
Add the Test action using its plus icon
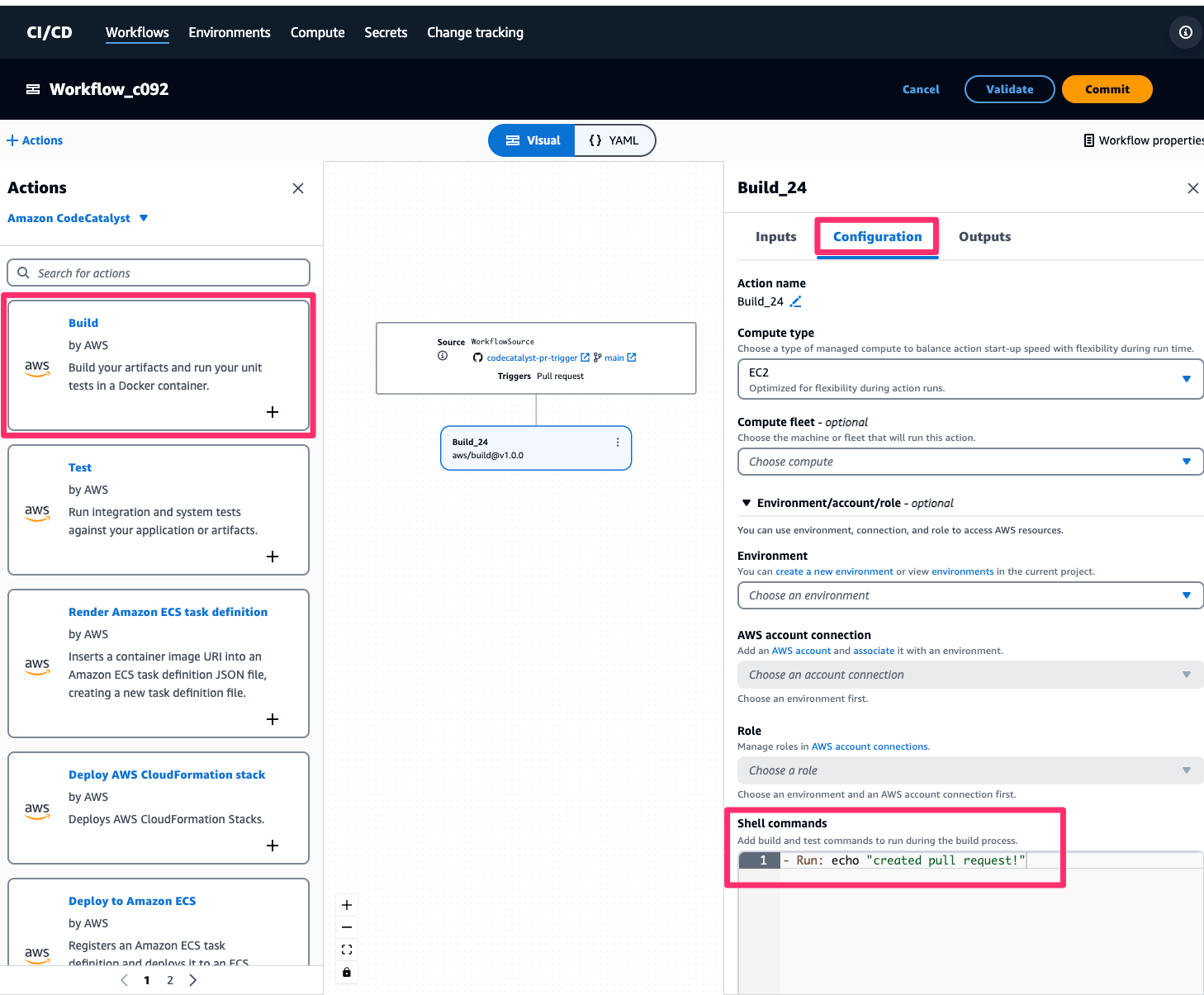(x=273, y=557)
